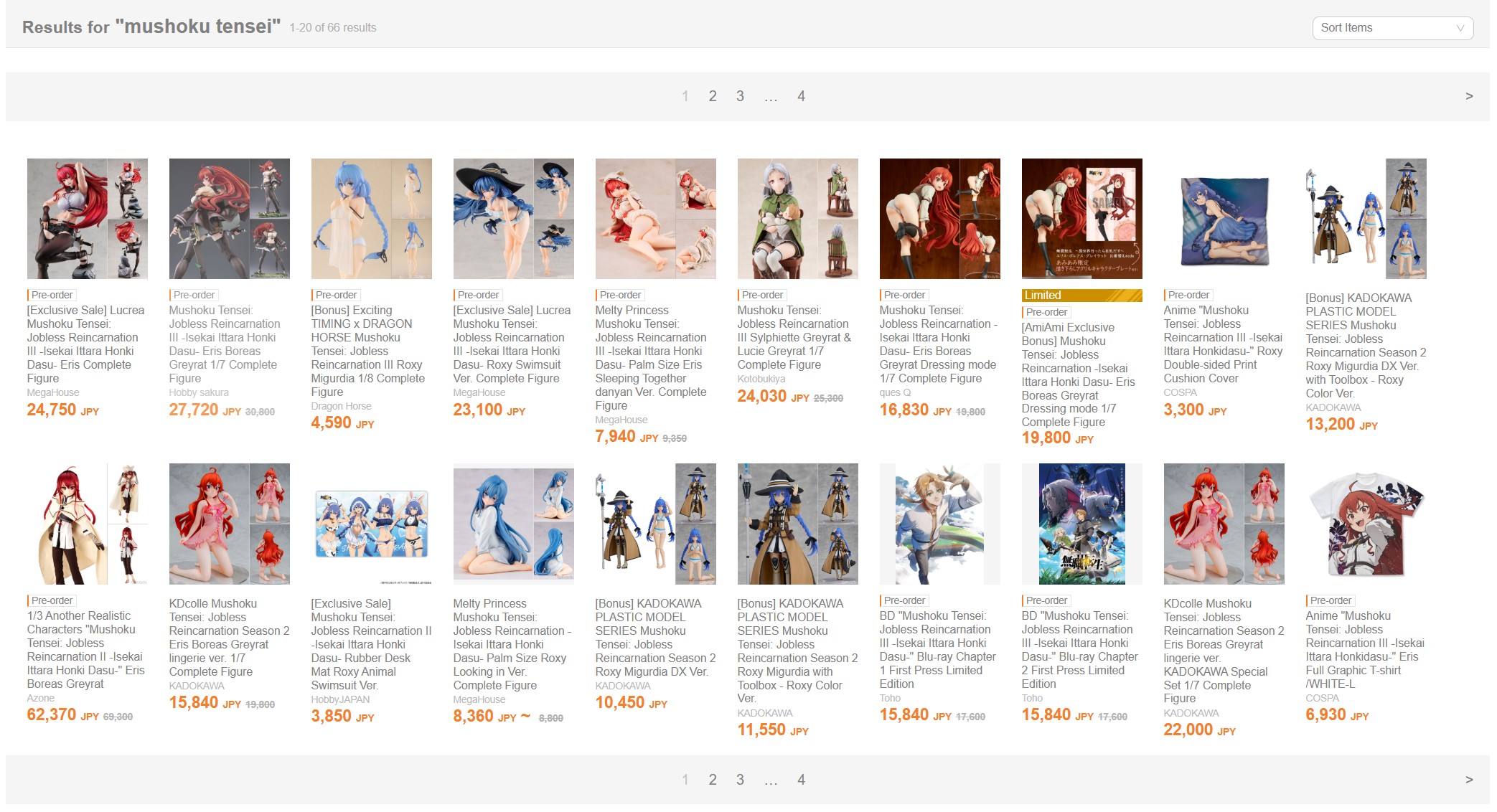Click the next arrow in top pagination
The height and width of the screenshot is (812, 1497).
tap(1469, 96)
